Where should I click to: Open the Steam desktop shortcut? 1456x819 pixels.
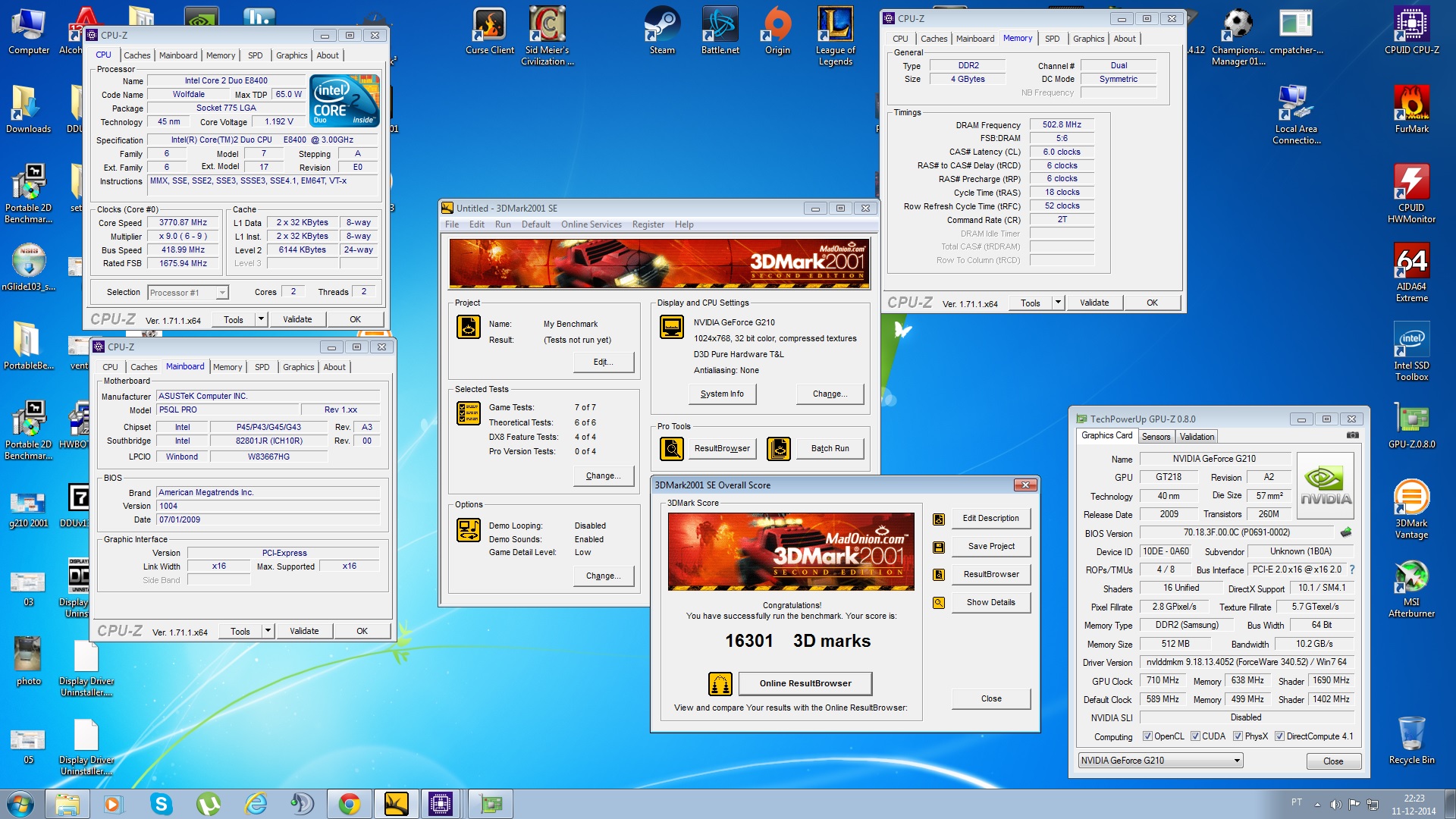[x=662, y=30]
